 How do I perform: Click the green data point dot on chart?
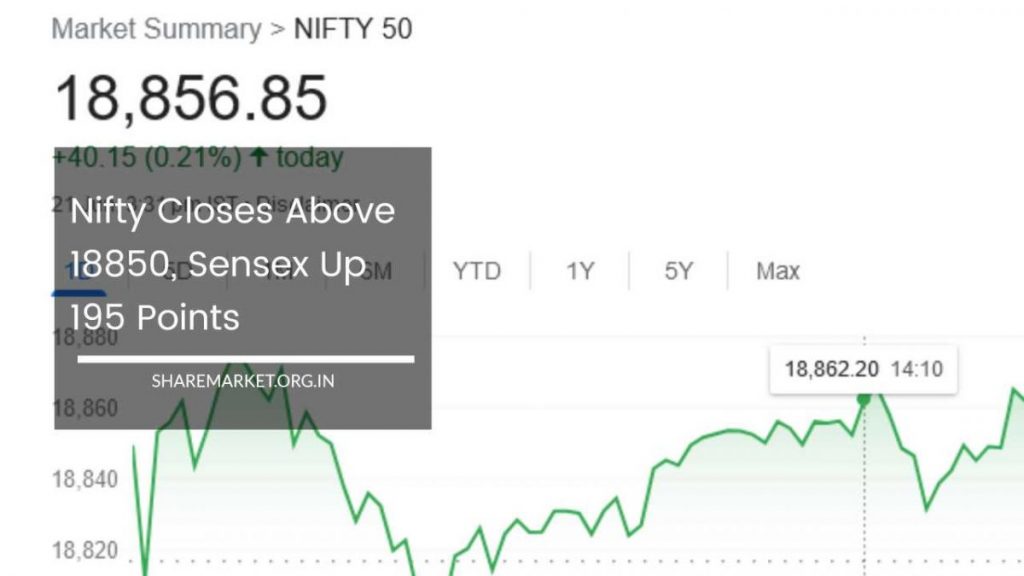[x=863, y=400]
